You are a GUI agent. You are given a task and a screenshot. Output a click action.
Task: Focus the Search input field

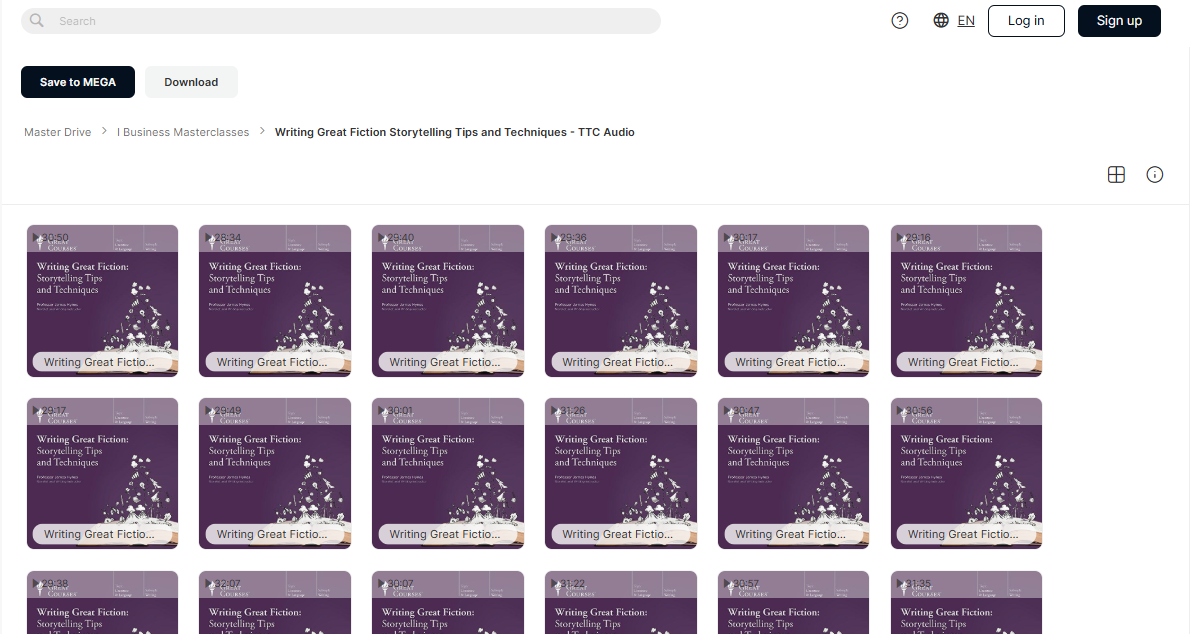point(341,21)
